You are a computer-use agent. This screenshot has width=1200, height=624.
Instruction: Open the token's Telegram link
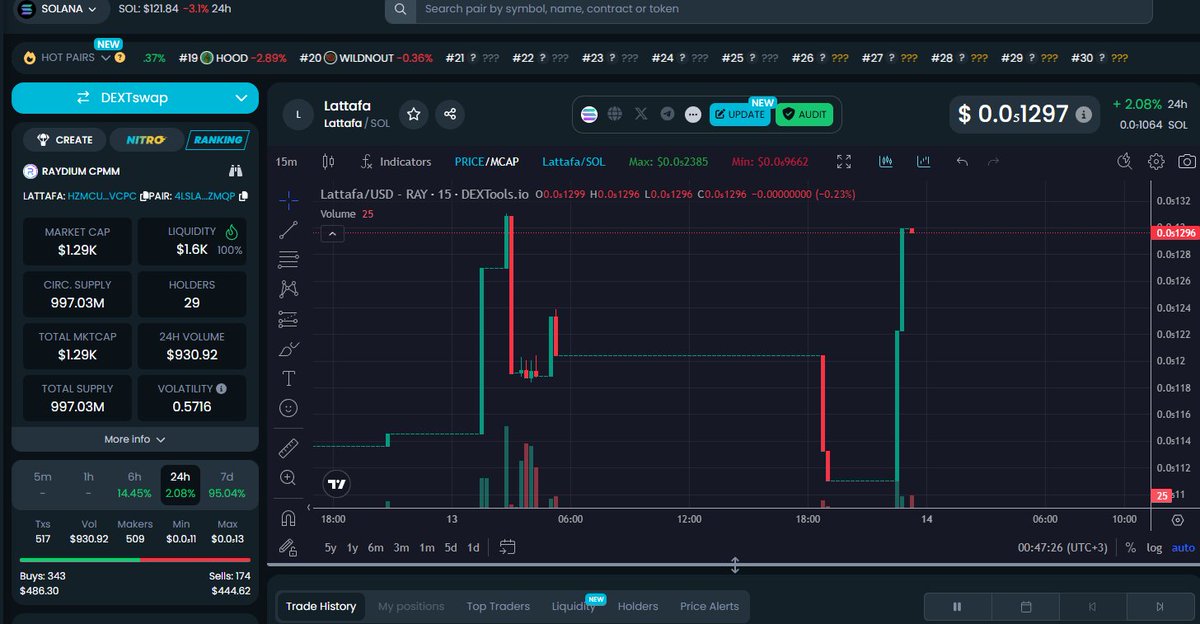click(x=667, y=114)
